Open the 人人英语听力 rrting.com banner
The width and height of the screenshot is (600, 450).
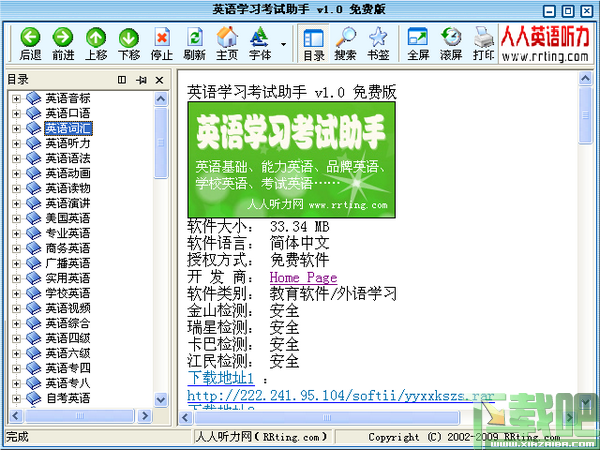click(x=545, y=44)
